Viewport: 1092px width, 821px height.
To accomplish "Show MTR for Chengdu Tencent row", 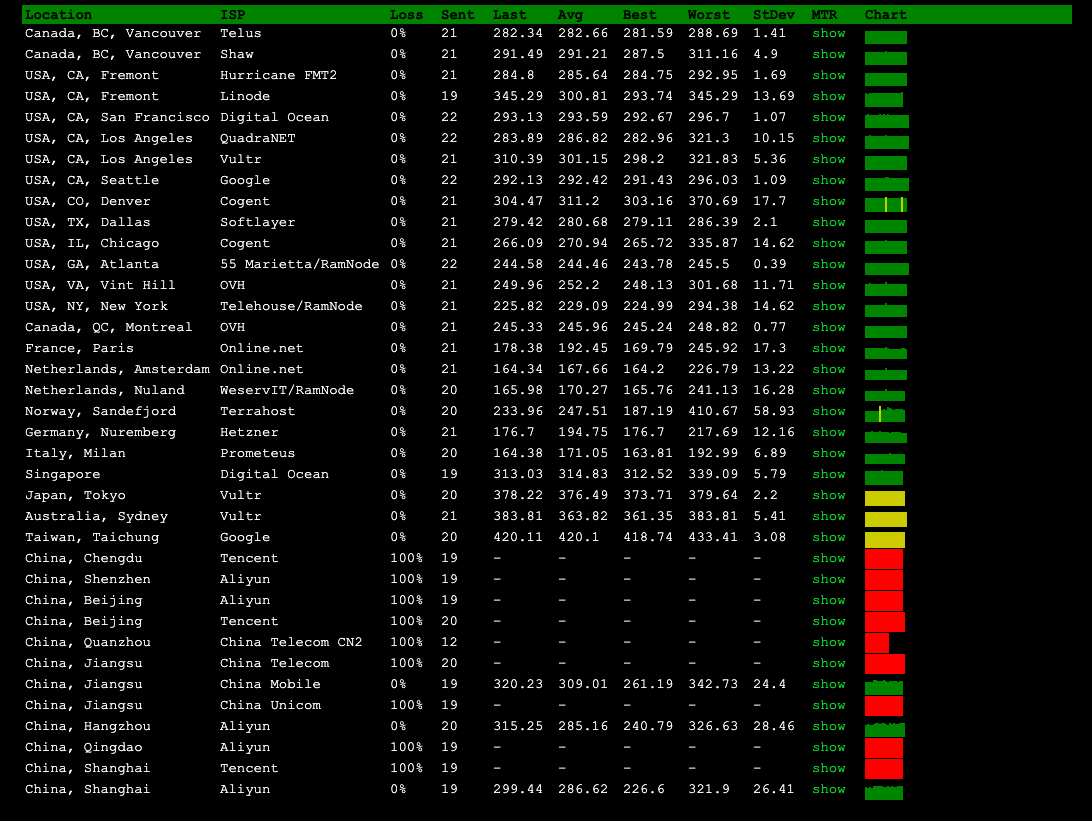I will (829, 558).
